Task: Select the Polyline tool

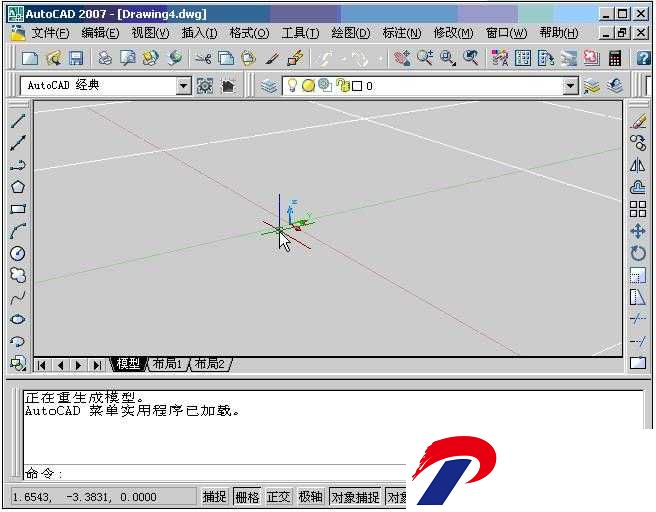Action: (x=18, y=166)
